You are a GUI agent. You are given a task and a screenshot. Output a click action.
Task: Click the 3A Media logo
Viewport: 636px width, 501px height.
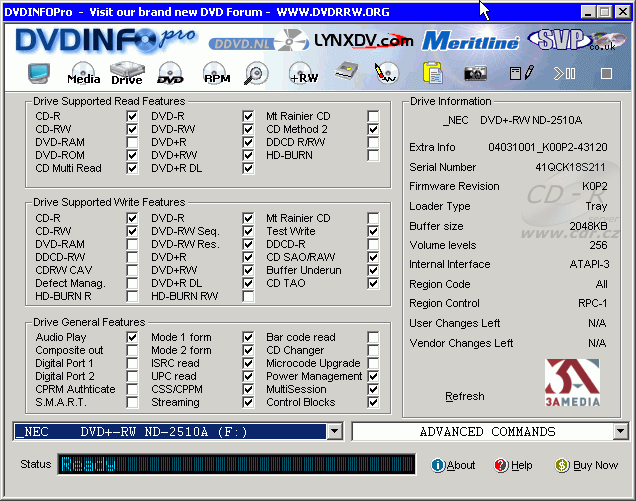point(572,383)
